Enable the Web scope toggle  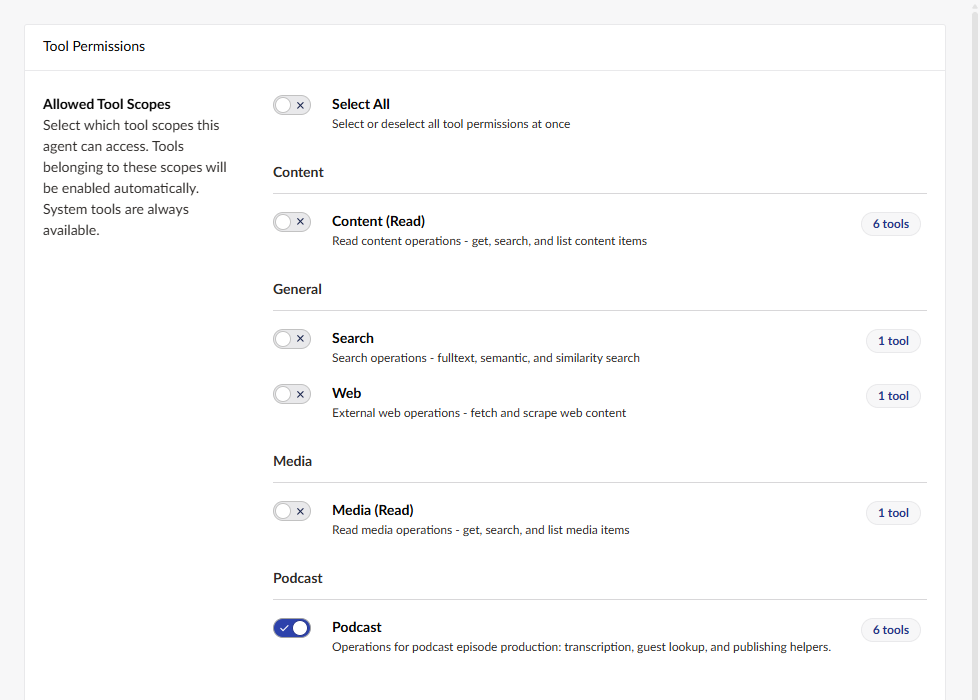[292, 394]
